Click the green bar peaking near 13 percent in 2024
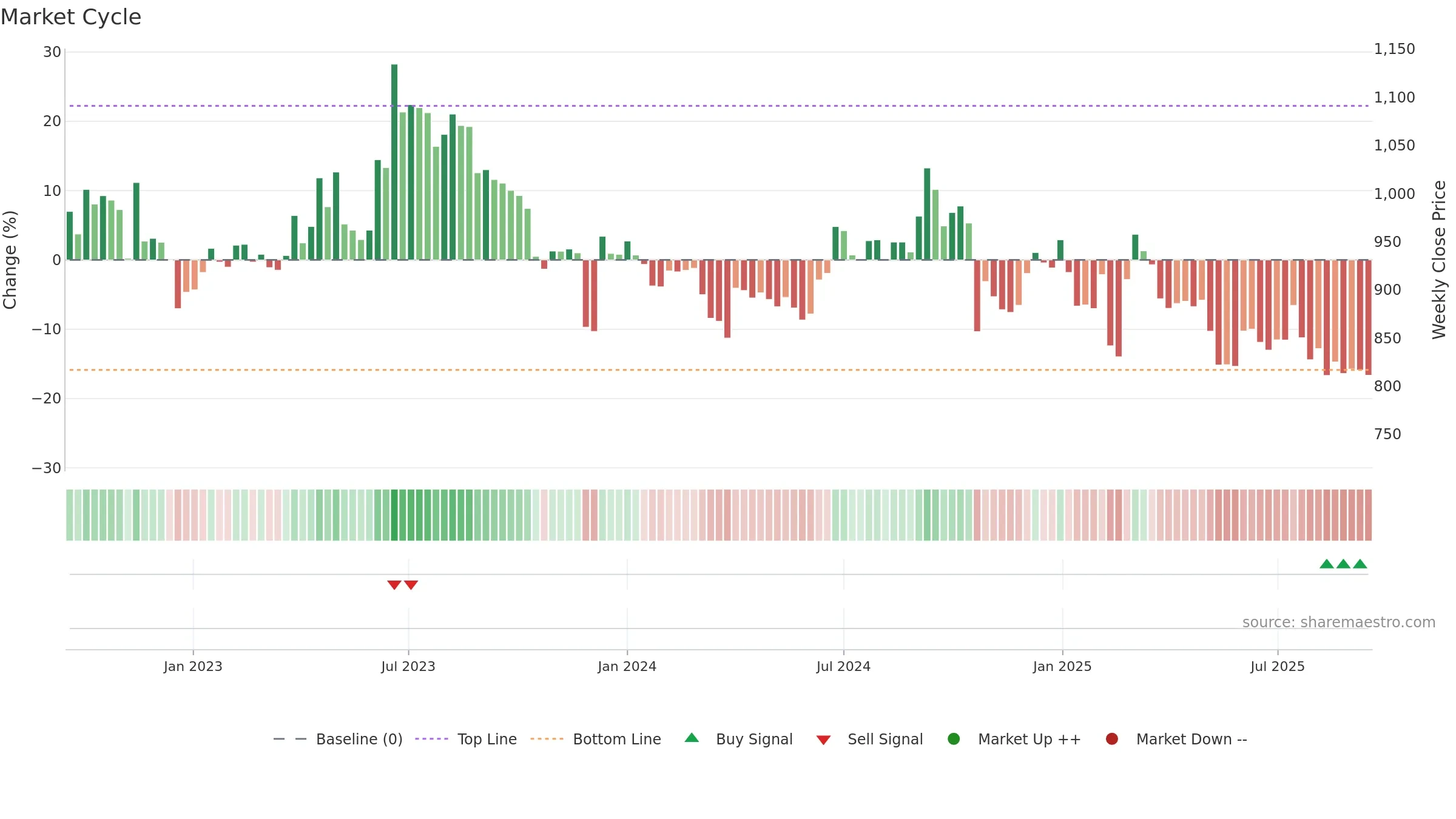Screen dimensions: 1456x819 927,214
